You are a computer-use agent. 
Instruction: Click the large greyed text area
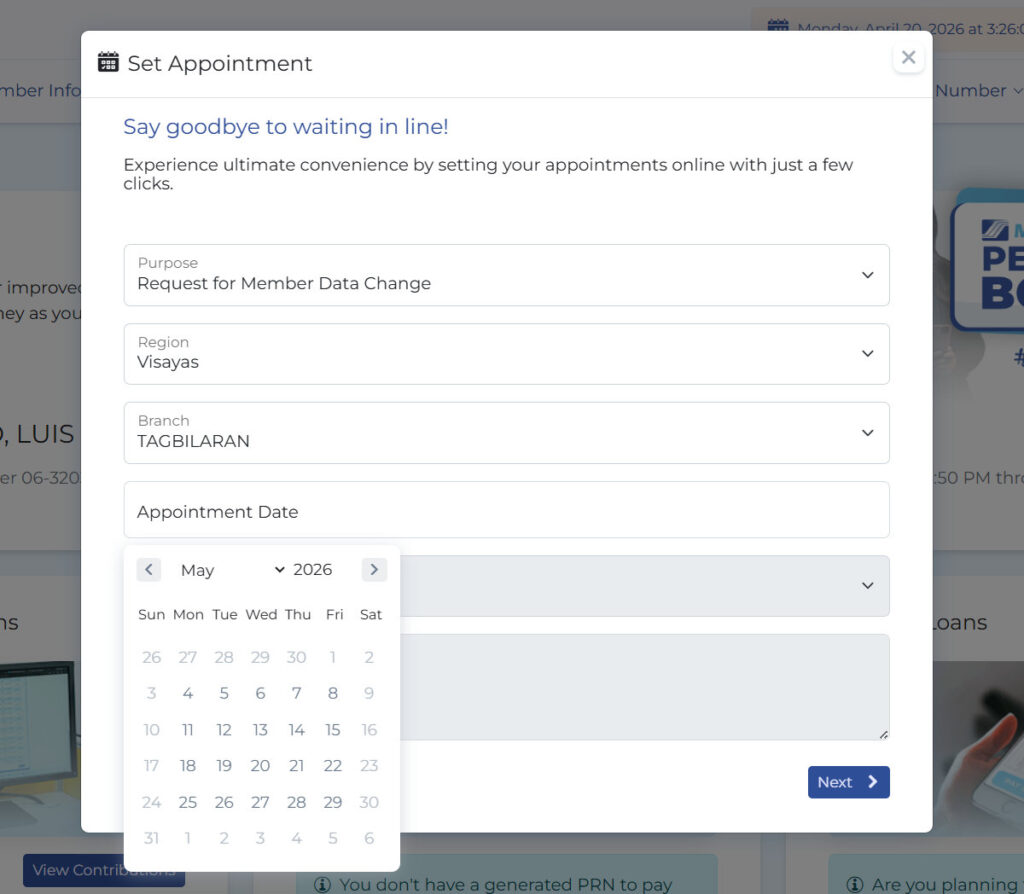pos(645,687)
